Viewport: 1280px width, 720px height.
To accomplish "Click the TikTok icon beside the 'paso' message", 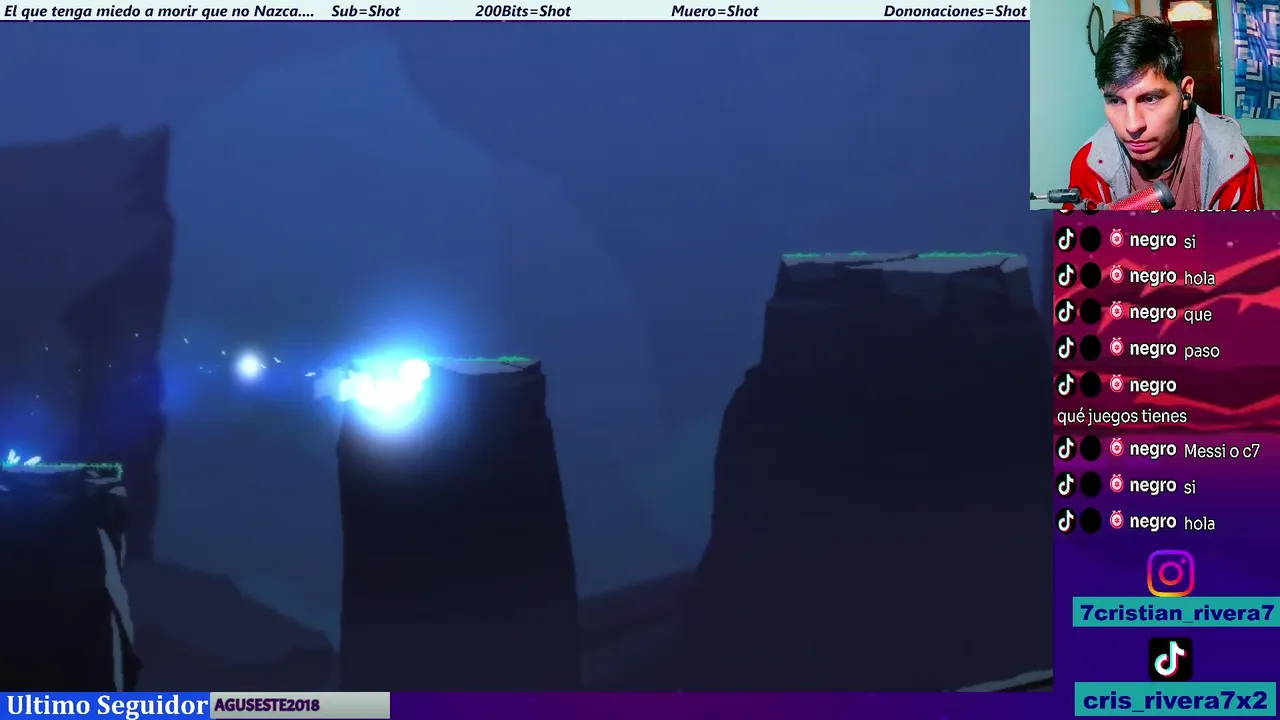I will tap(1066, 348).
